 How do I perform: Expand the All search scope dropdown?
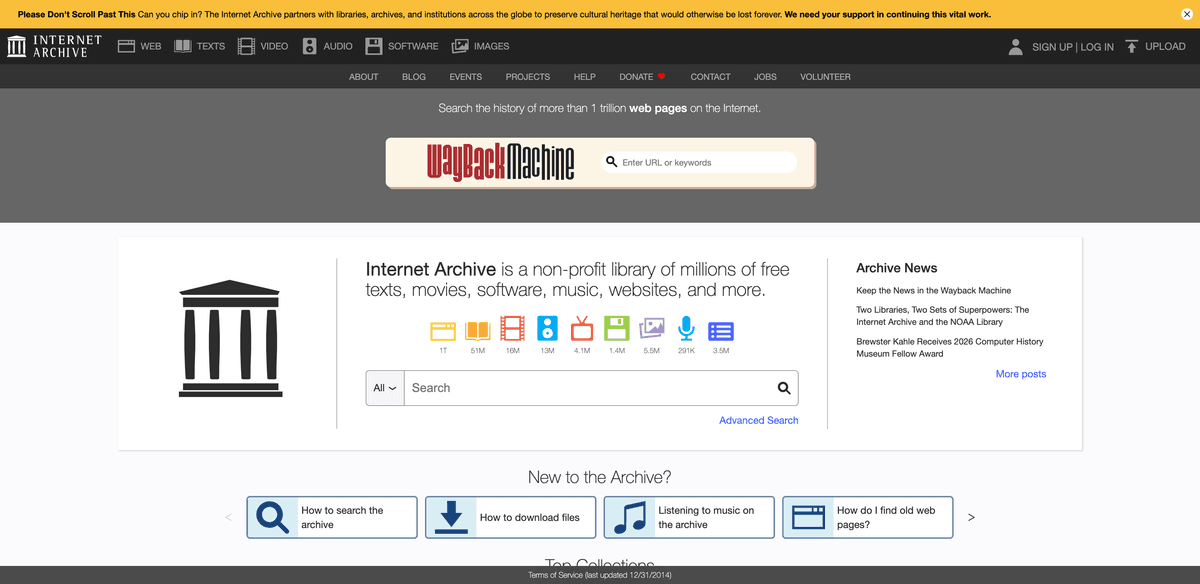385,388
